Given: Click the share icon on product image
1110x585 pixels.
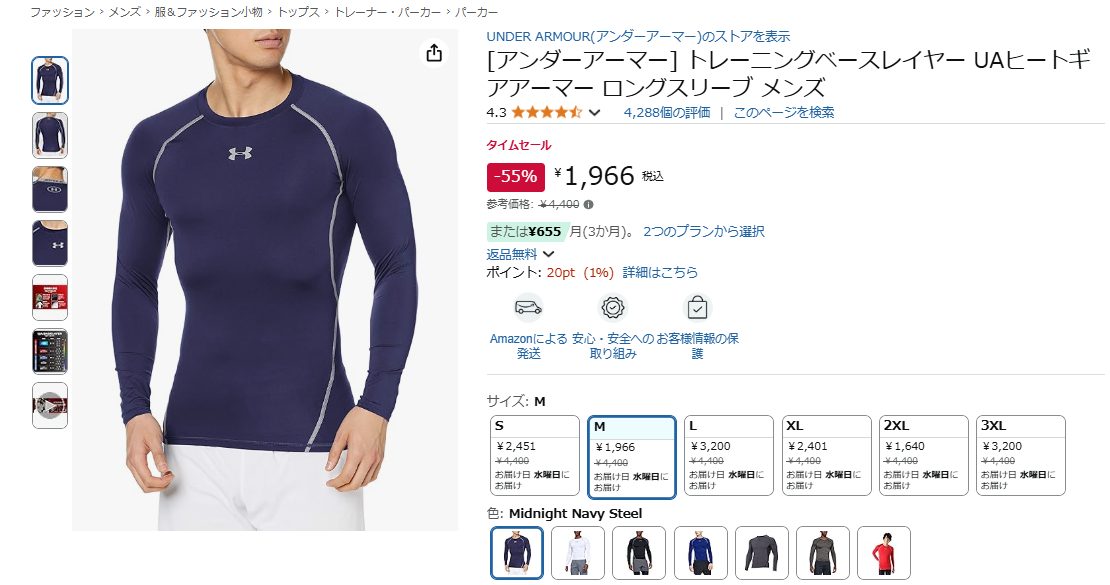Looking at the screenshot, I should pos(434,53).
